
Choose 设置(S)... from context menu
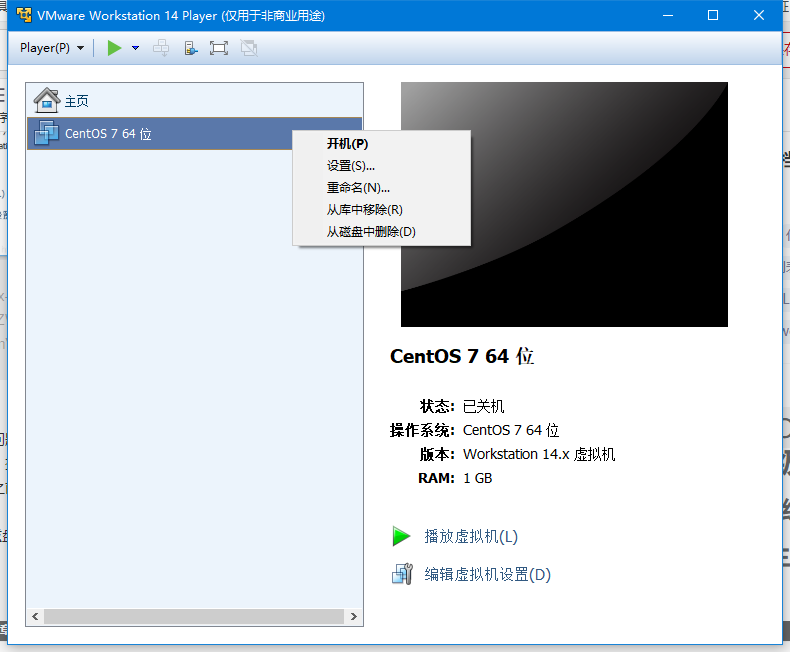coord(381,166)
